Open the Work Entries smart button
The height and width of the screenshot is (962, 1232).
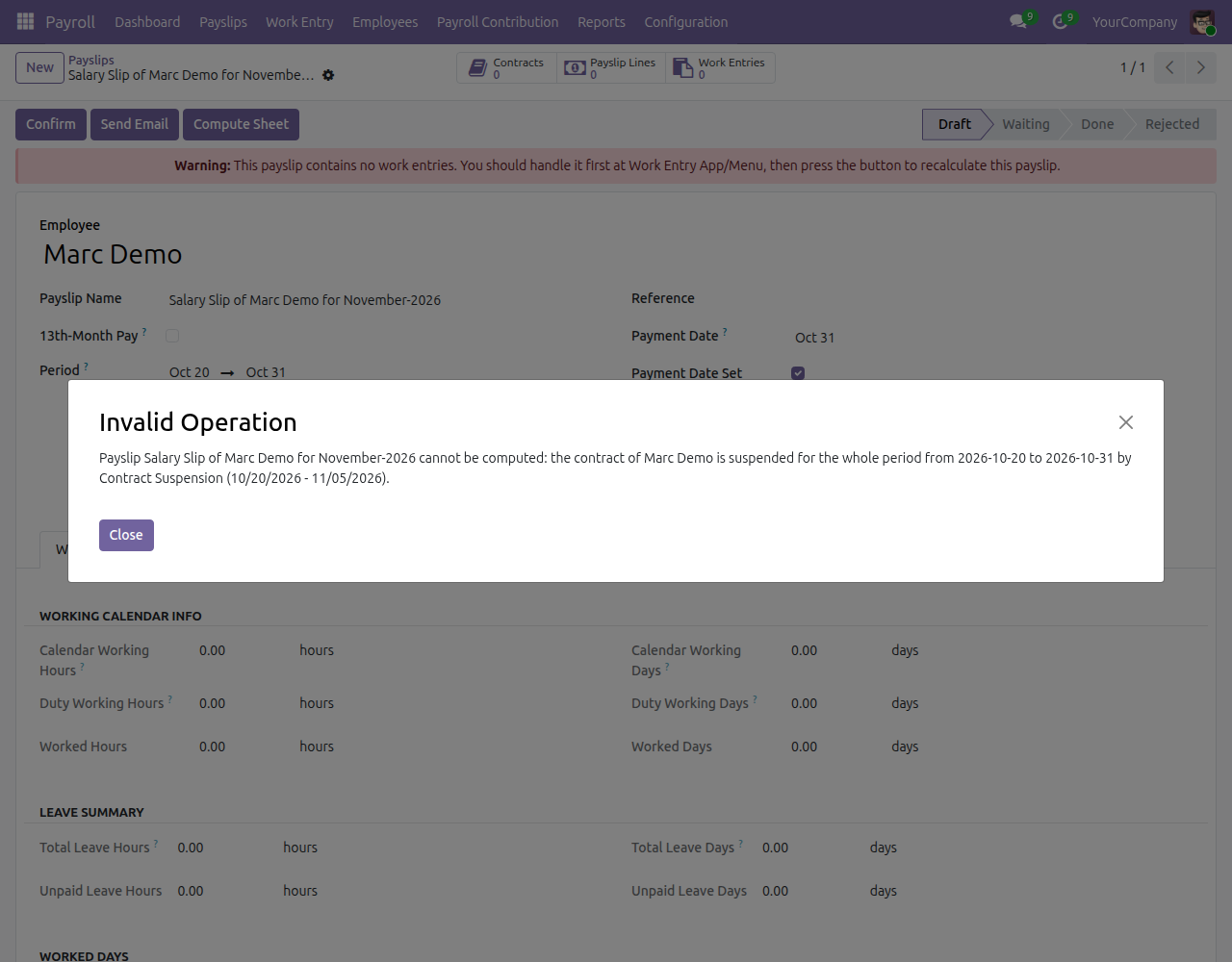tap(720, 68)
